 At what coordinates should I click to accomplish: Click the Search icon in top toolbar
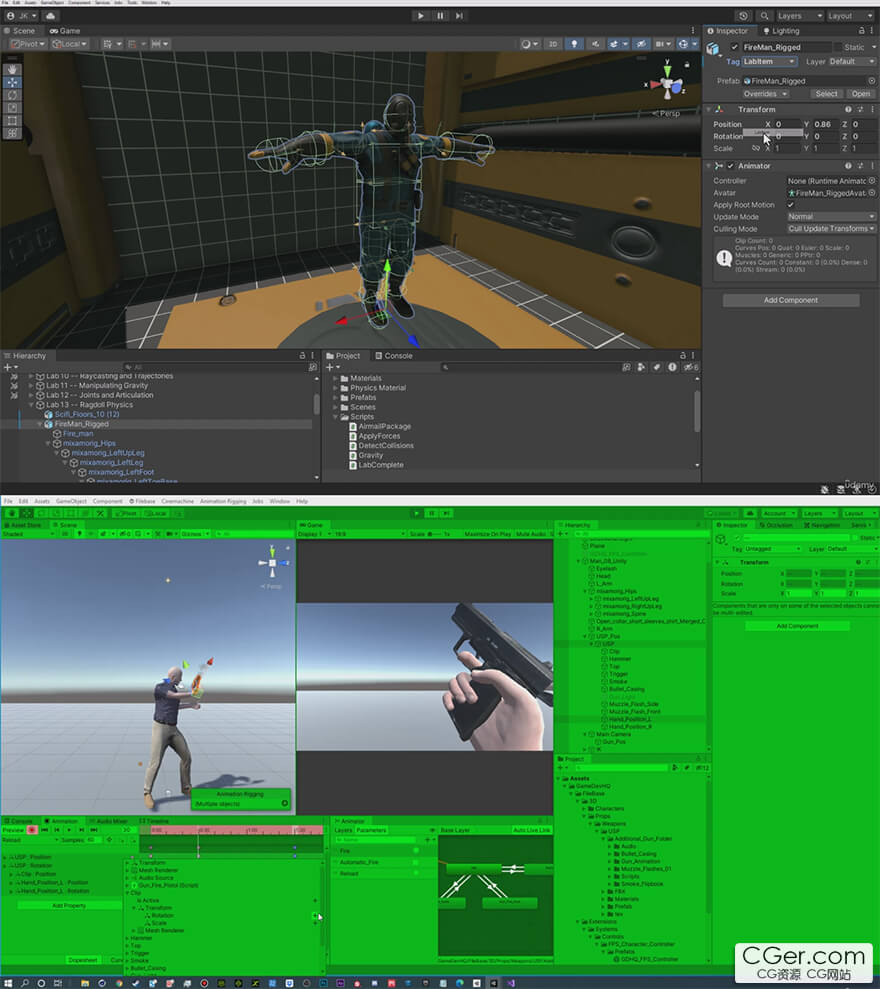[x=764, y=16]
